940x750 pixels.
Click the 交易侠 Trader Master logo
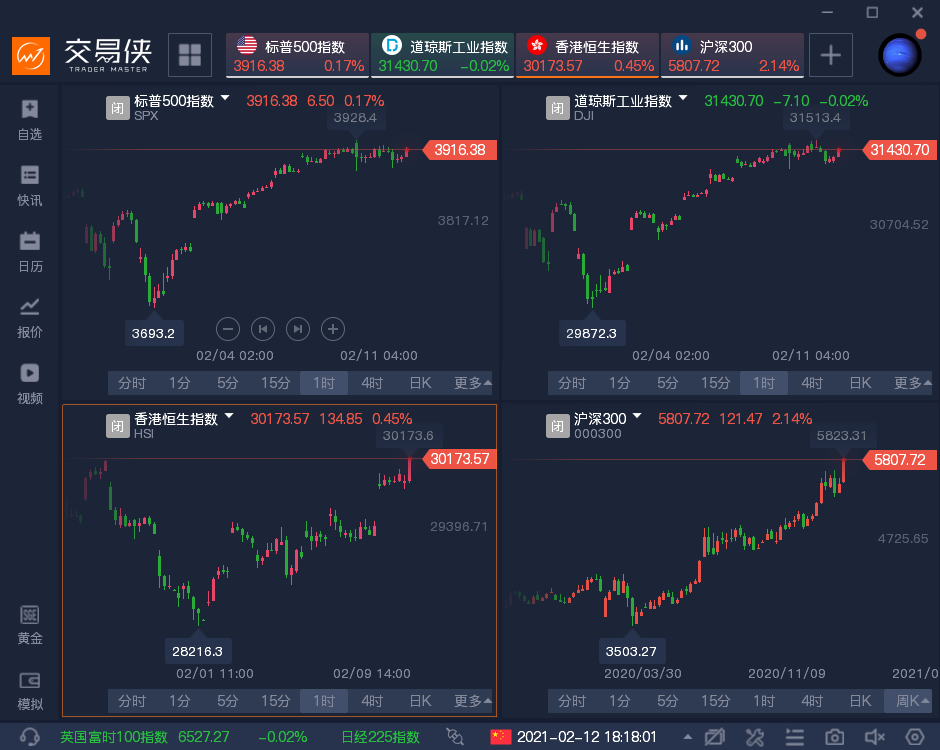click(x=82, y=56)
